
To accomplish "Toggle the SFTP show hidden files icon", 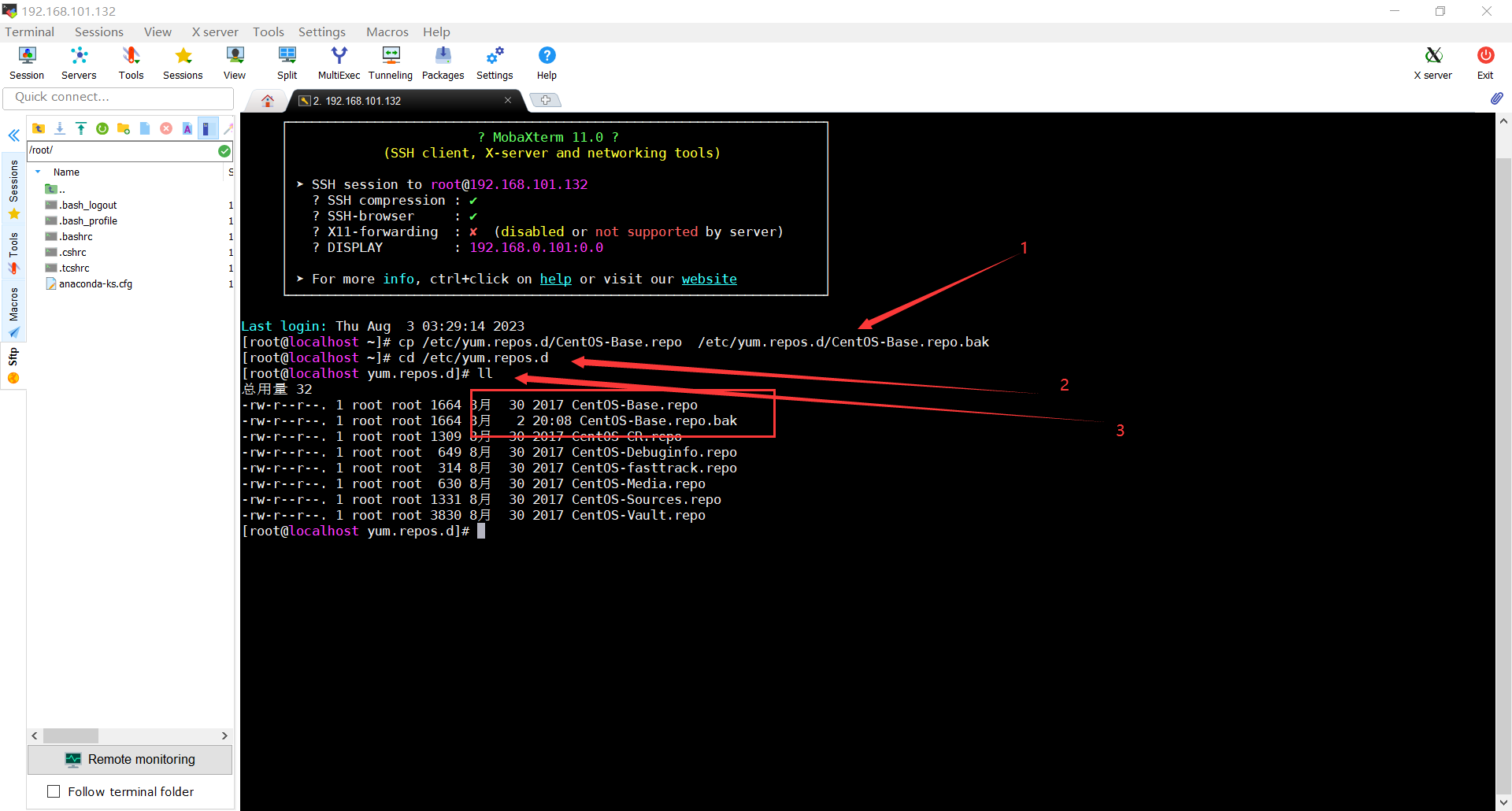I will (x=207, y=128).
